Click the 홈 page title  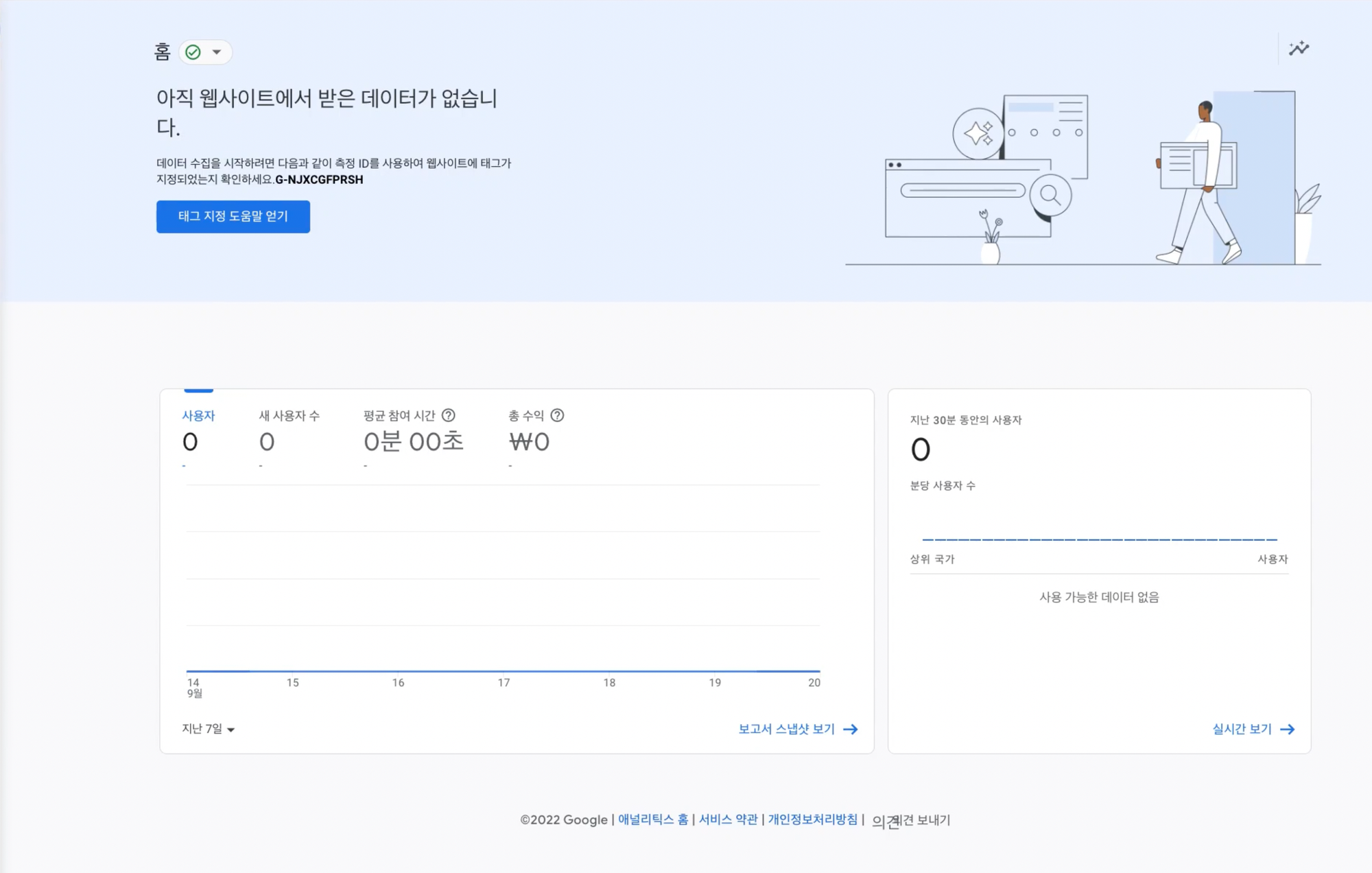tap(162, 52)
